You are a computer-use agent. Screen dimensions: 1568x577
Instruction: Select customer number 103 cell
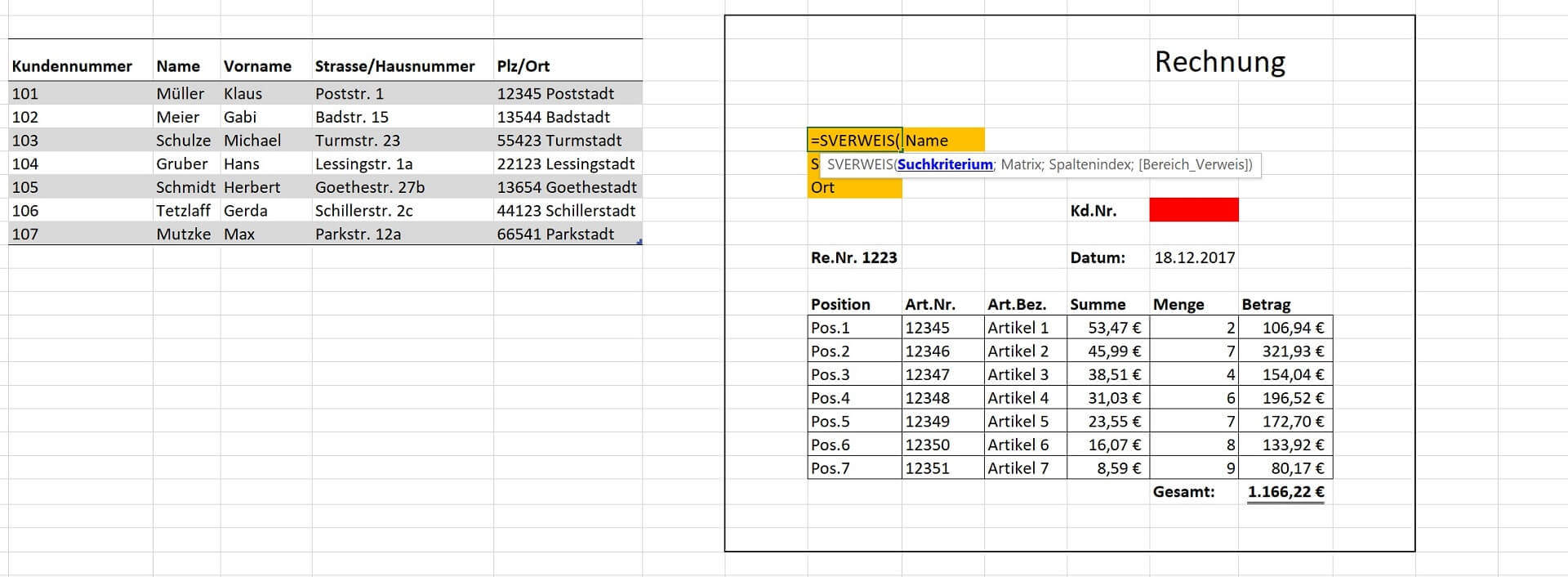[80, 141]
